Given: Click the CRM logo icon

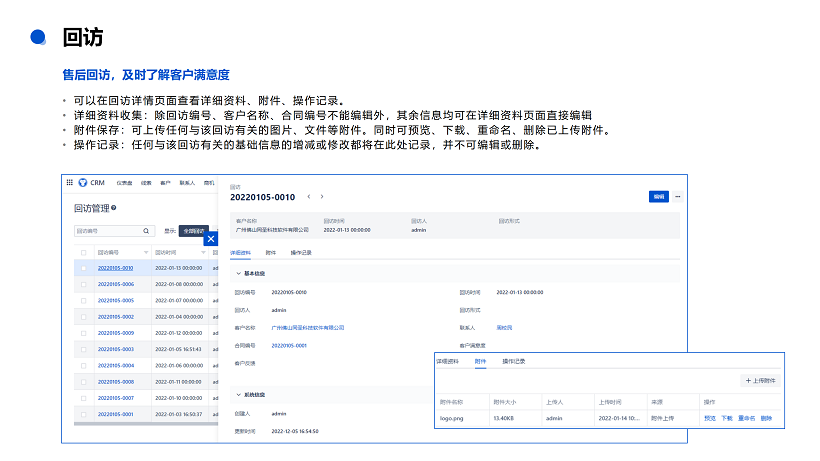Looking at the screenshot, I should tap(83, 183).
